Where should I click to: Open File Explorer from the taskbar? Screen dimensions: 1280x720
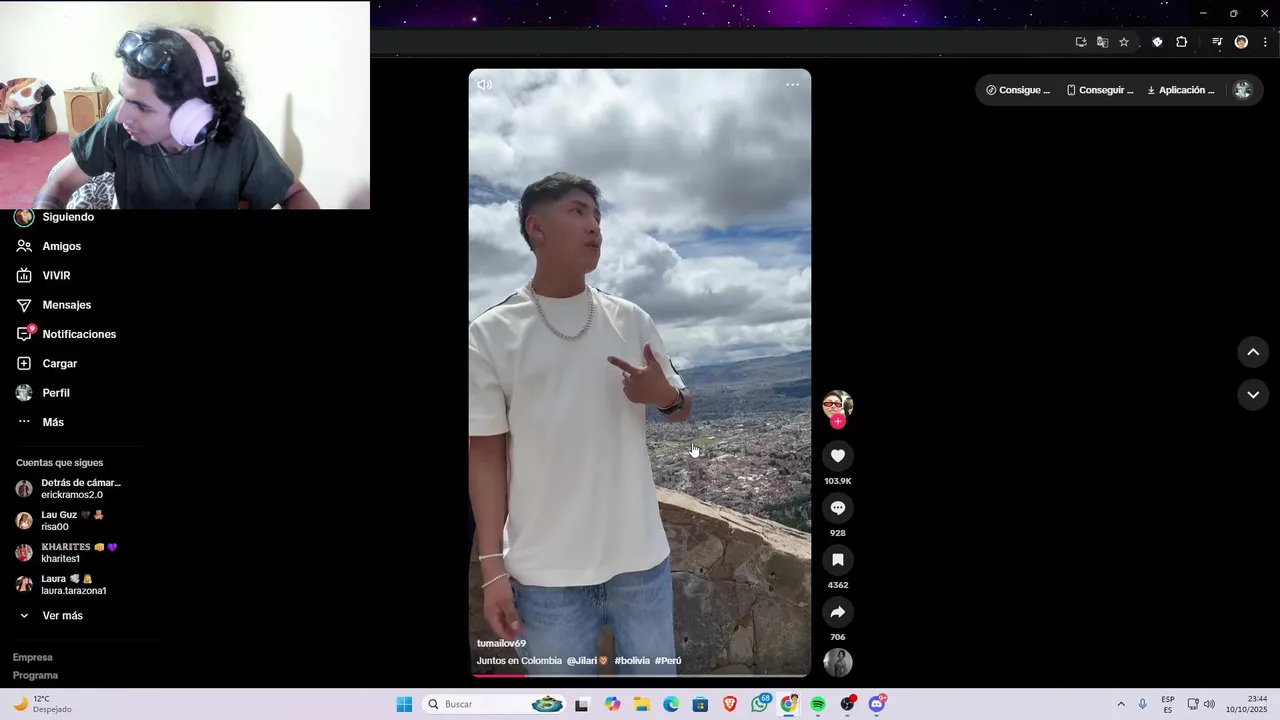tap(642, 704)
